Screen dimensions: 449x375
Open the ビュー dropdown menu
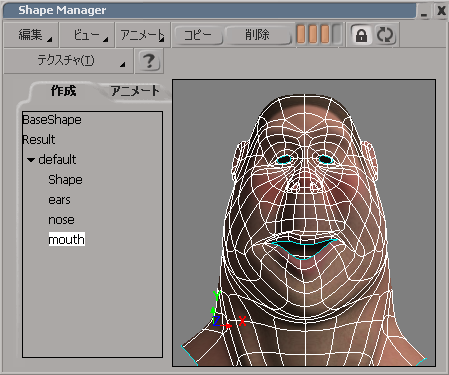pos(87,35)
